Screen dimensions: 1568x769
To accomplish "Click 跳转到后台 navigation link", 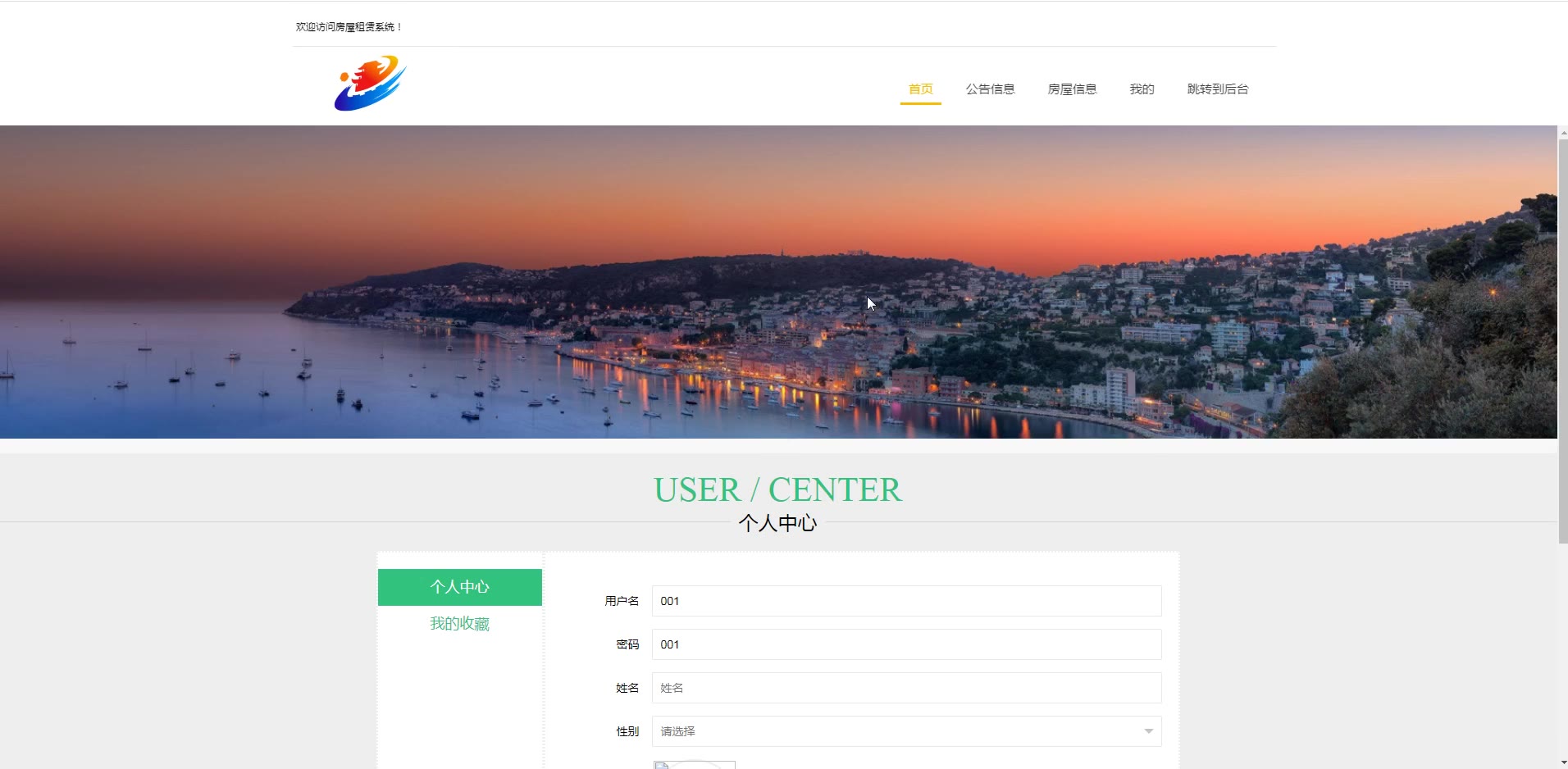I will (1217, 89).
